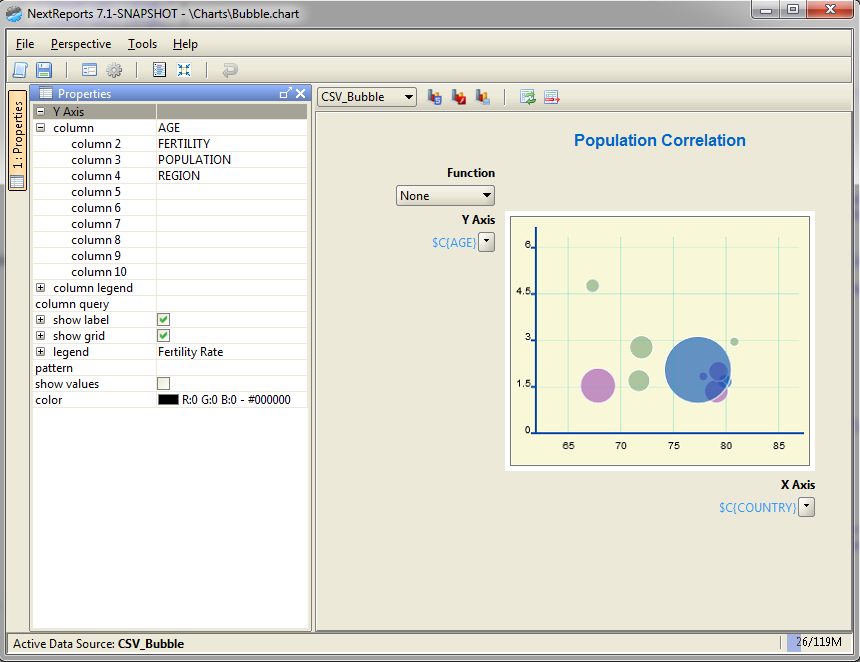This screenshot has width=860, height=662.
Task: Expand the column legend property
Action: [x=38, y=287]
